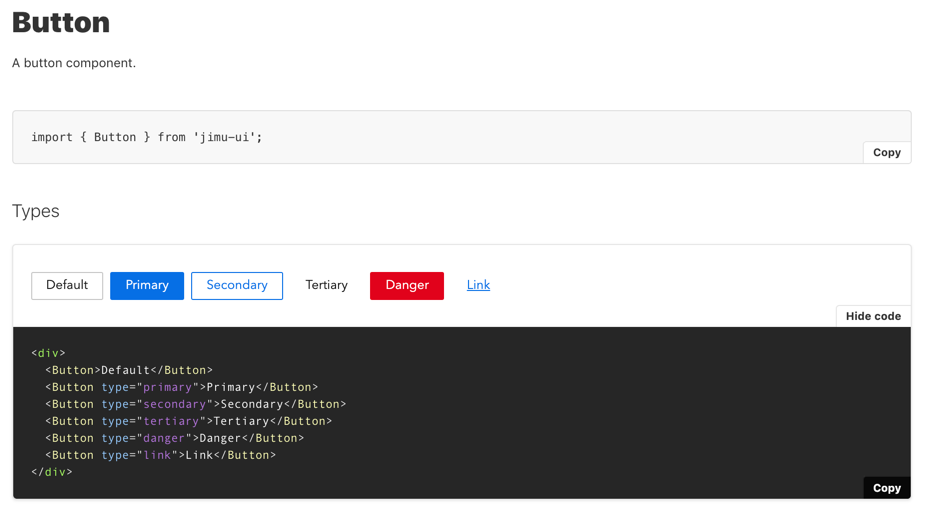935x525 pixels.
Task: Open the underlined Link button
Action: [478, 286]
